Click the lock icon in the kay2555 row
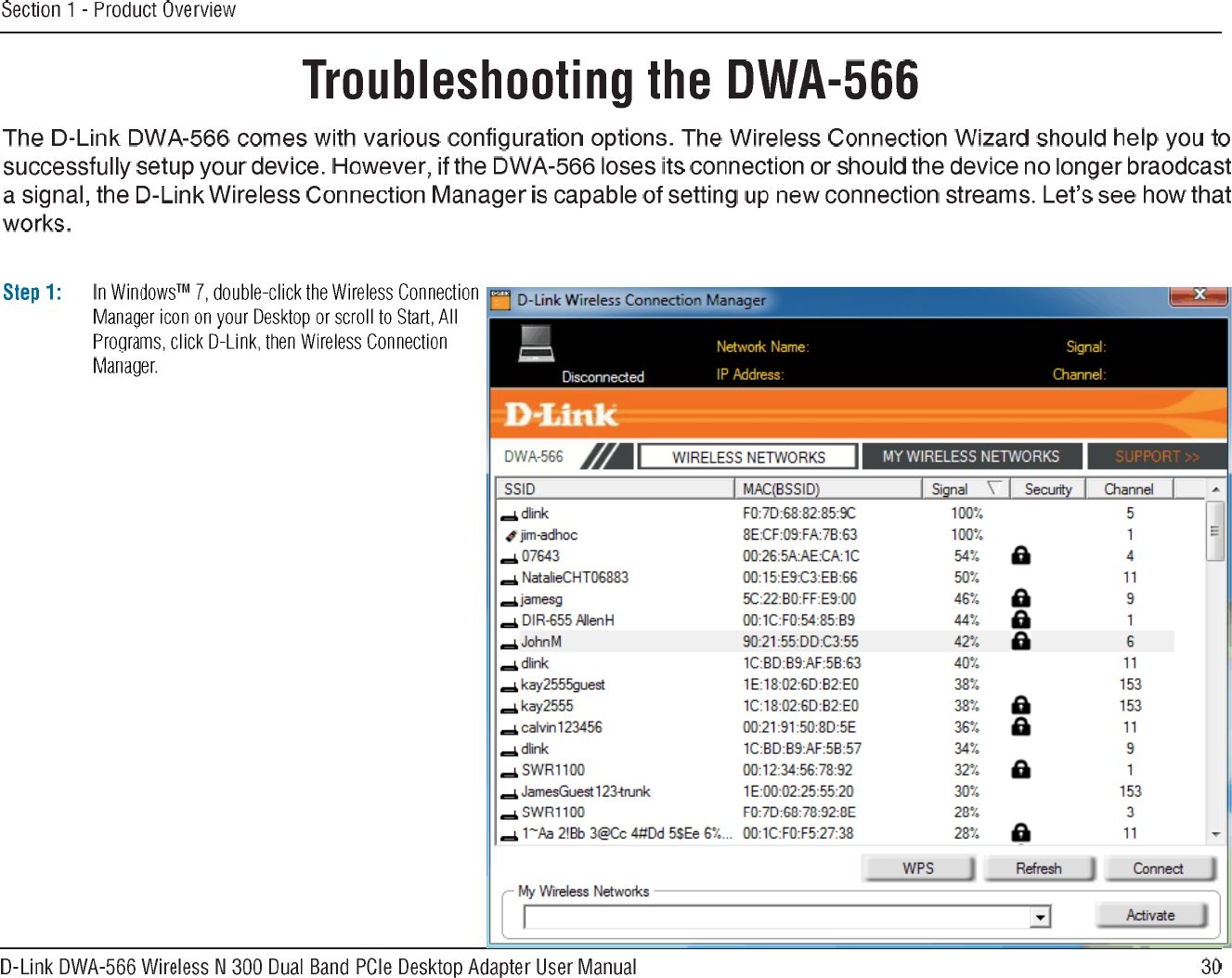Viewport: 1232px width, 978px height. 1020,705
